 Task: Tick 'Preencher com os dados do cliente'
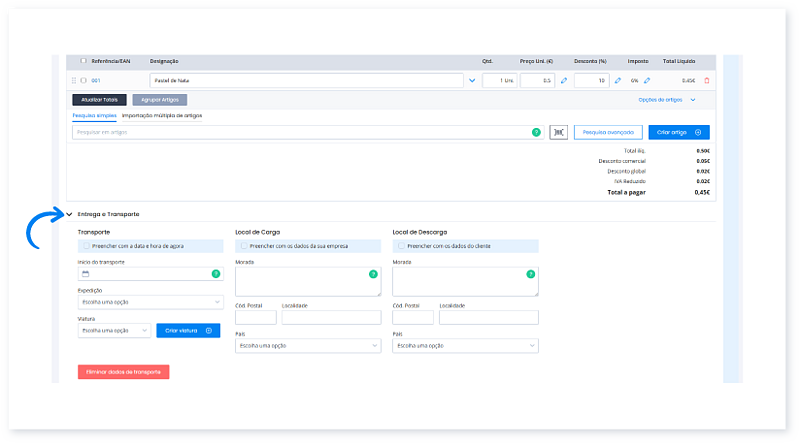coord(402,245)
